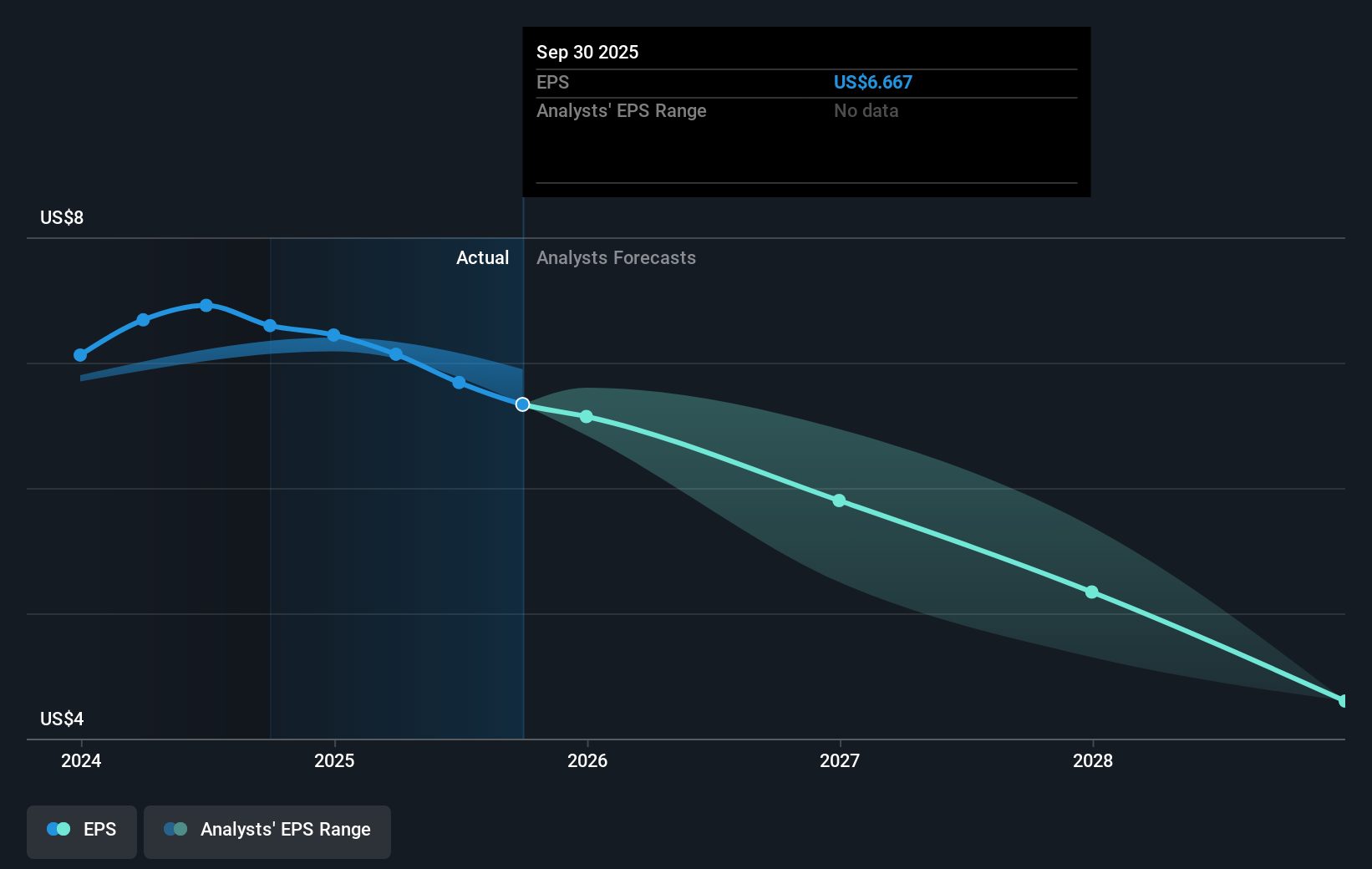Click the 2027 x-axis label
Viewport: 1372px width, 869px height.
coord(840,760)
